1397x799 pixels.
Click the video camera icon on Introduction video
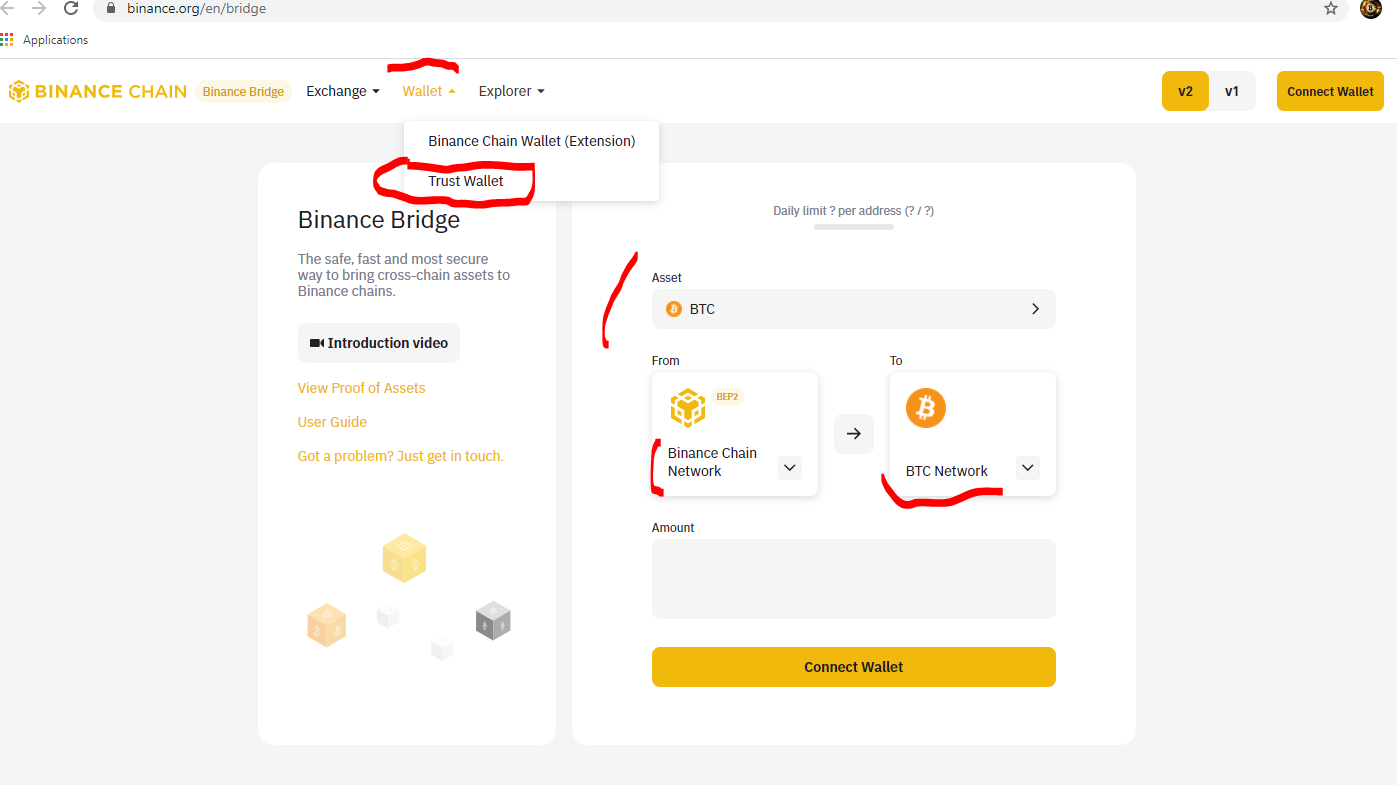coord(317,342)
